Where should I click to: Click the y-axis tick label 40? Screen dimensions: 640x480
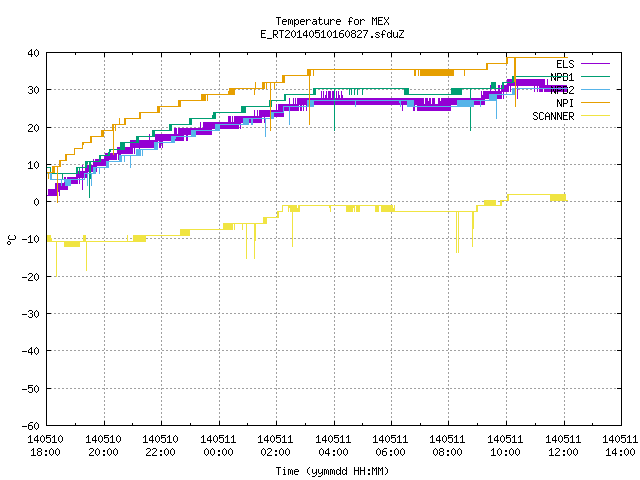click(33, 53)
